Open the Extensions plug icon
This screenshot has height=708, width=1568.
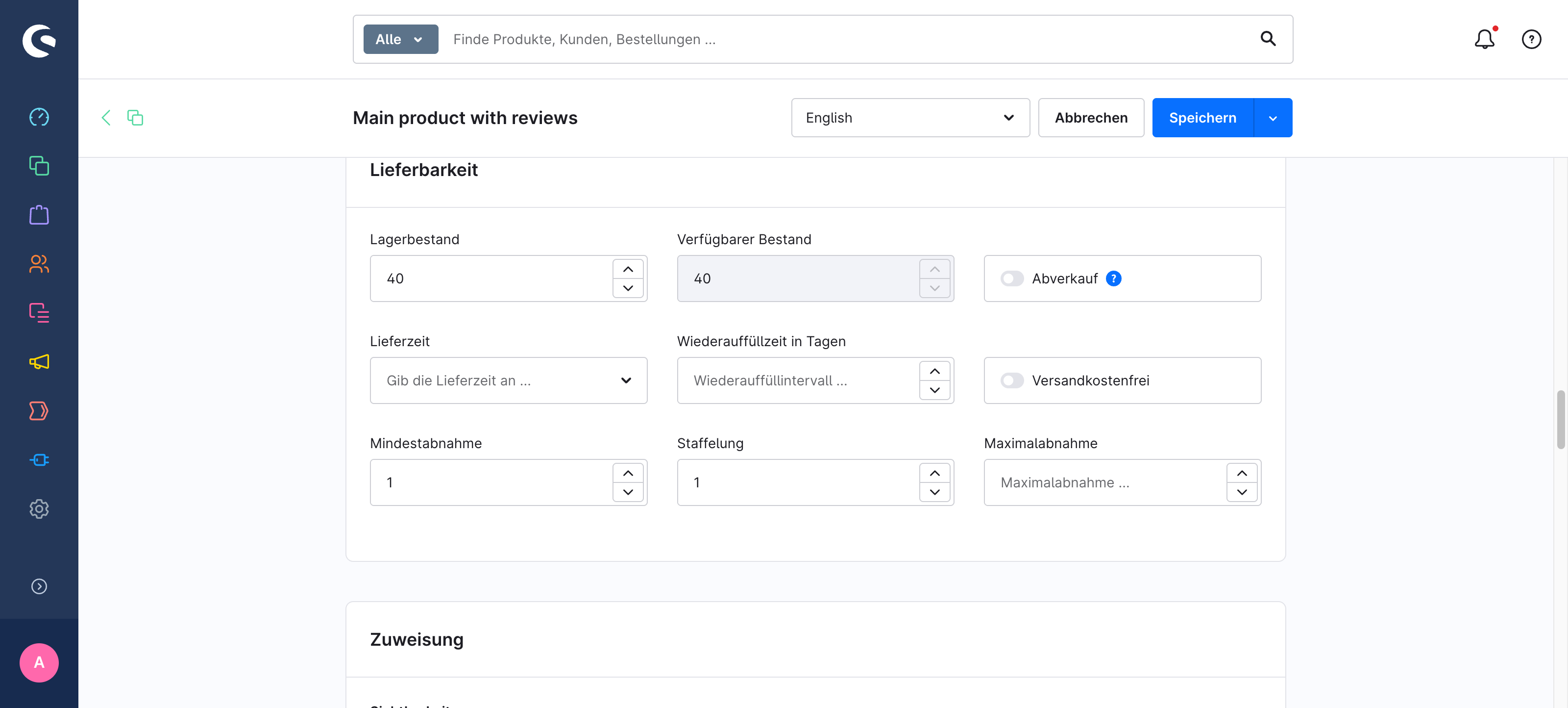pos(39,460)
